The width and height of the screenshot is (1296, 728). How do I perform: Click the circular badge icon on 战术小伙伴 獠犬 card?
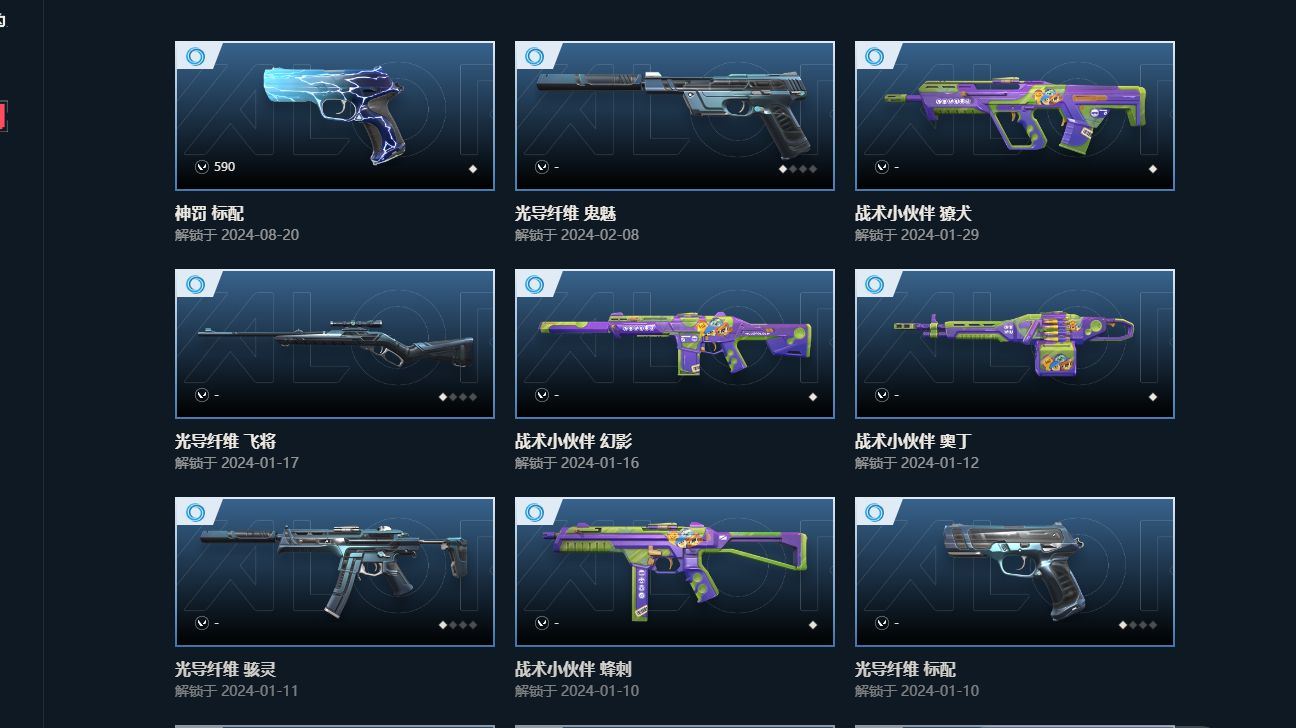(875, 57)
